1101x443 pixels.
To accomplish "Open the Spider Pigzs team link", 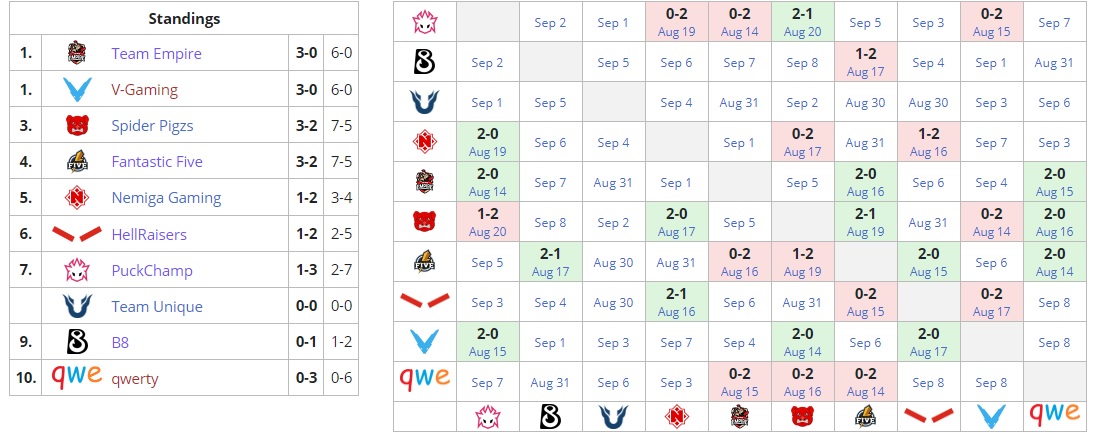I will (x=152, y=126).
